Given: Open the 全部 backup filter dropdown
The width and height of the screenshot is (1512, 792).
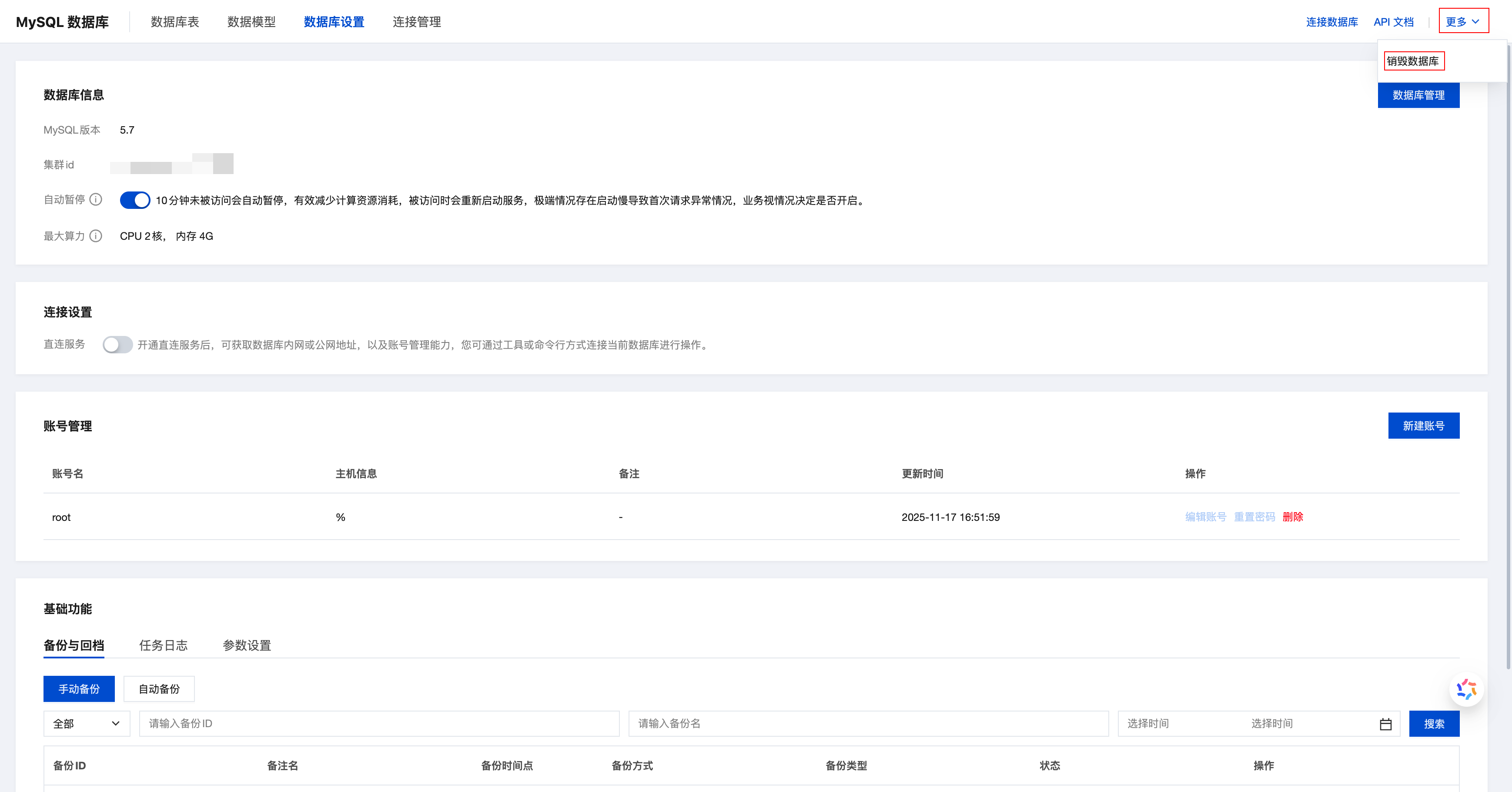Looking at the screenshot, I should click(86, 724).
